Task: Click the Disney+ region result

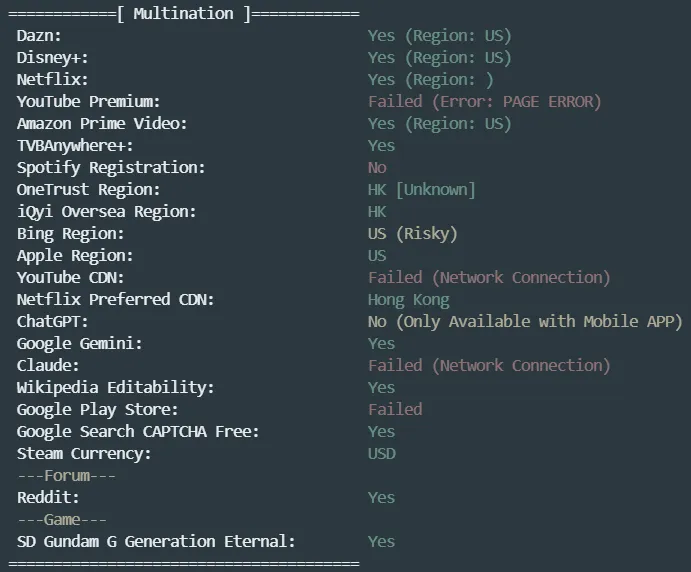Action: click(439, 57)
